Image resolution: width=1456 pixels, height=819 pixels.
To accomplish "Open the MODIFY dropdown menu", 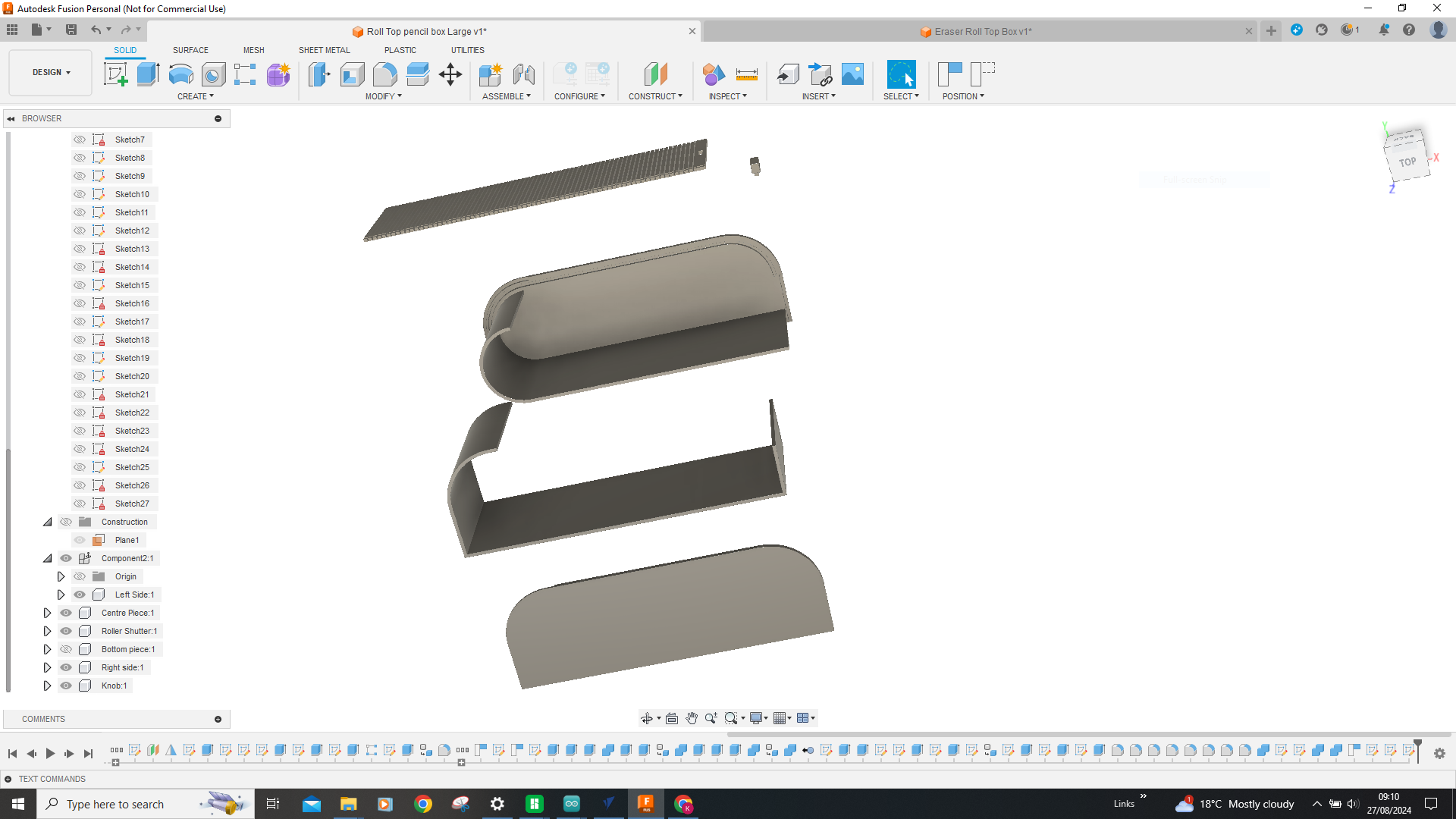I will pyautogui.click(x=383, y=96).
